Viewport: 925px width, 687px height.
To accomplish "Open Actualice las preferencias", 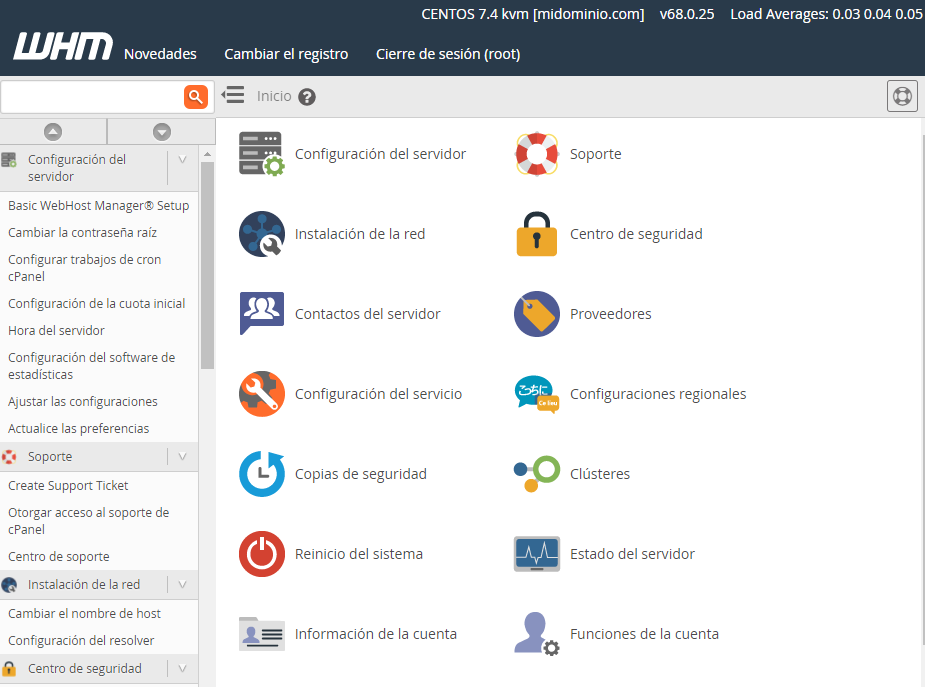I will pyautogui.click(x=78, y=429).
